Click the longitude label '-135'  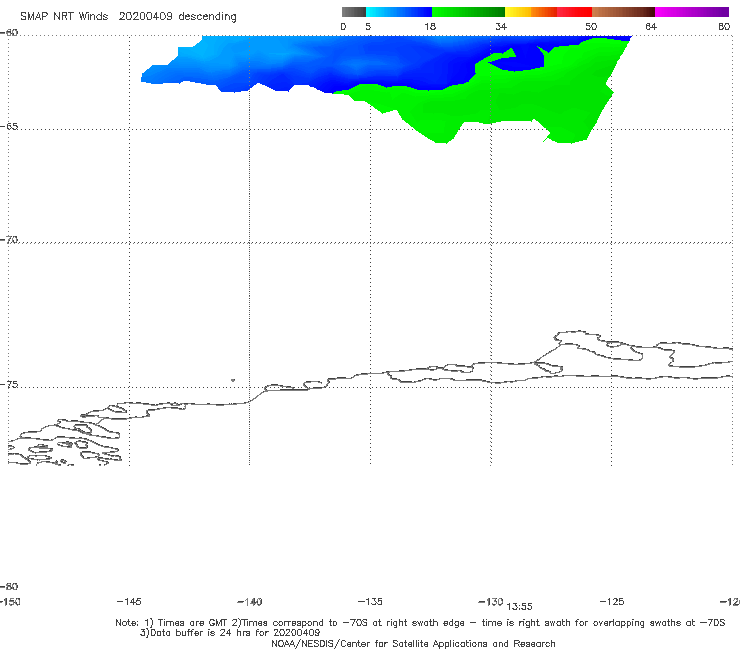point(370,601)
